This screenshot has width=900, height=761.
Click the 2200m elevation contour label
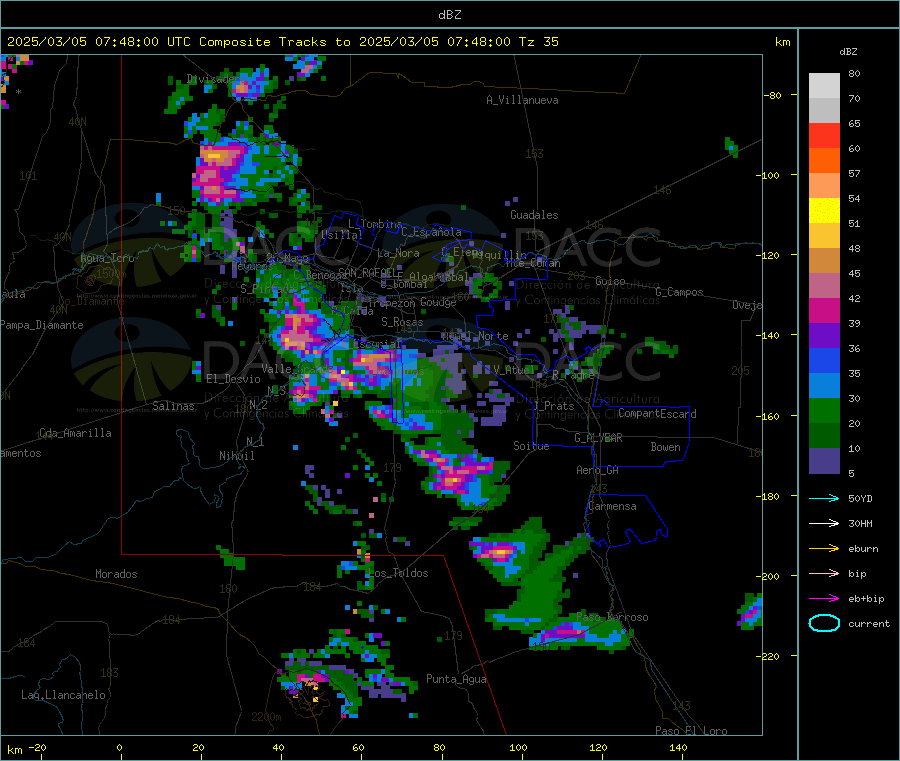(266, 717)
